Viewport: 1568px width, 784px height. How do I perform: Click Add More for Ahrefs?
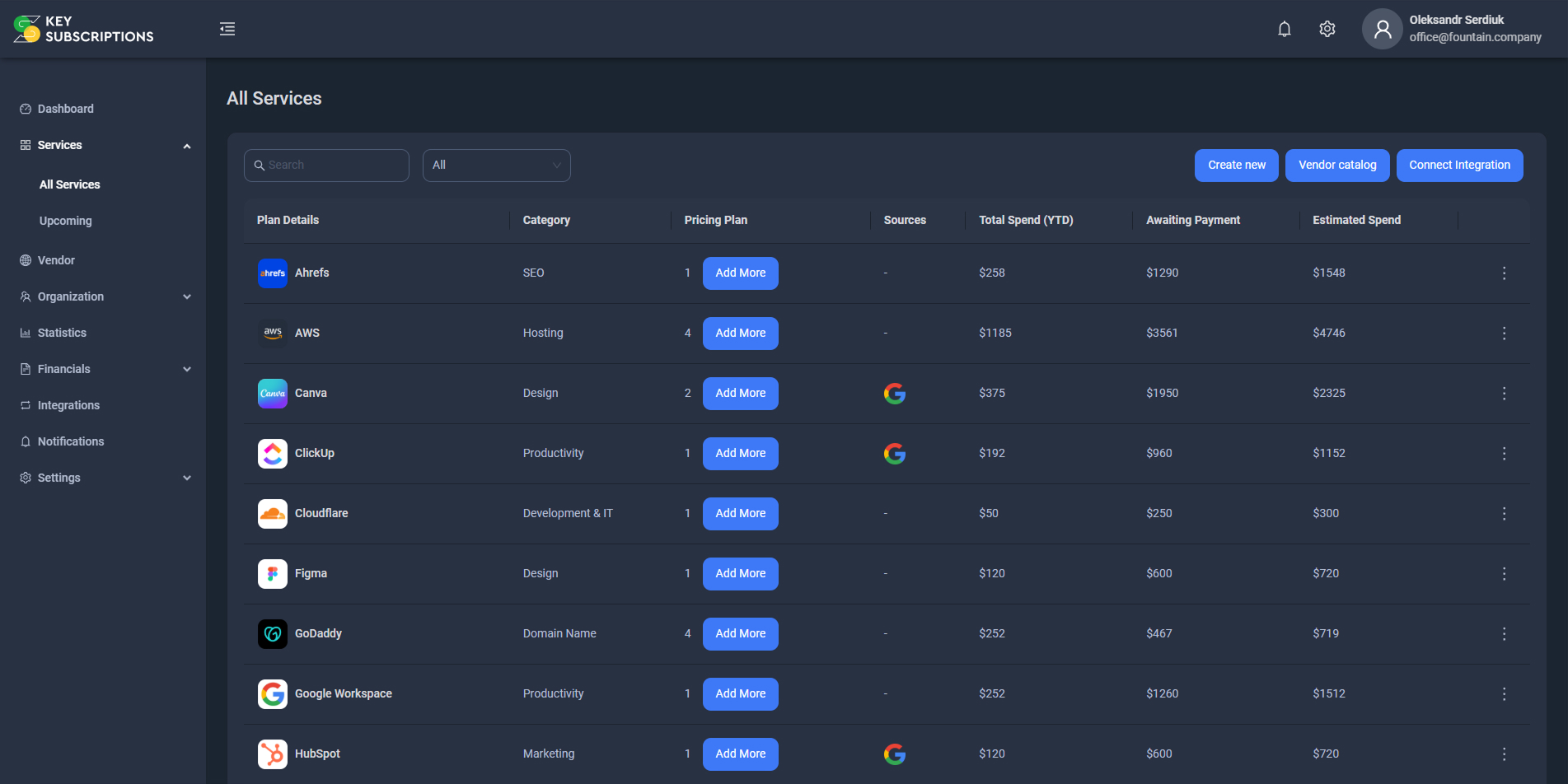[741, 273]
